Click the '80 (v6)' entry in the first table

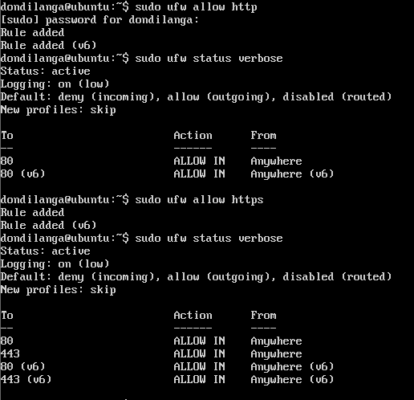coord(23,174)
